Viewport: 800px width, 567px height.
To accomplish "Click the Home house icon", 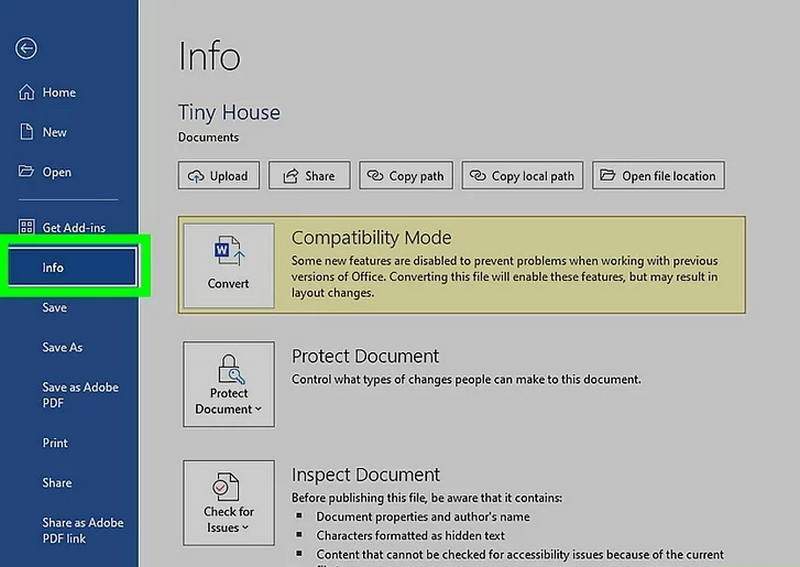I will coord(27,92).
